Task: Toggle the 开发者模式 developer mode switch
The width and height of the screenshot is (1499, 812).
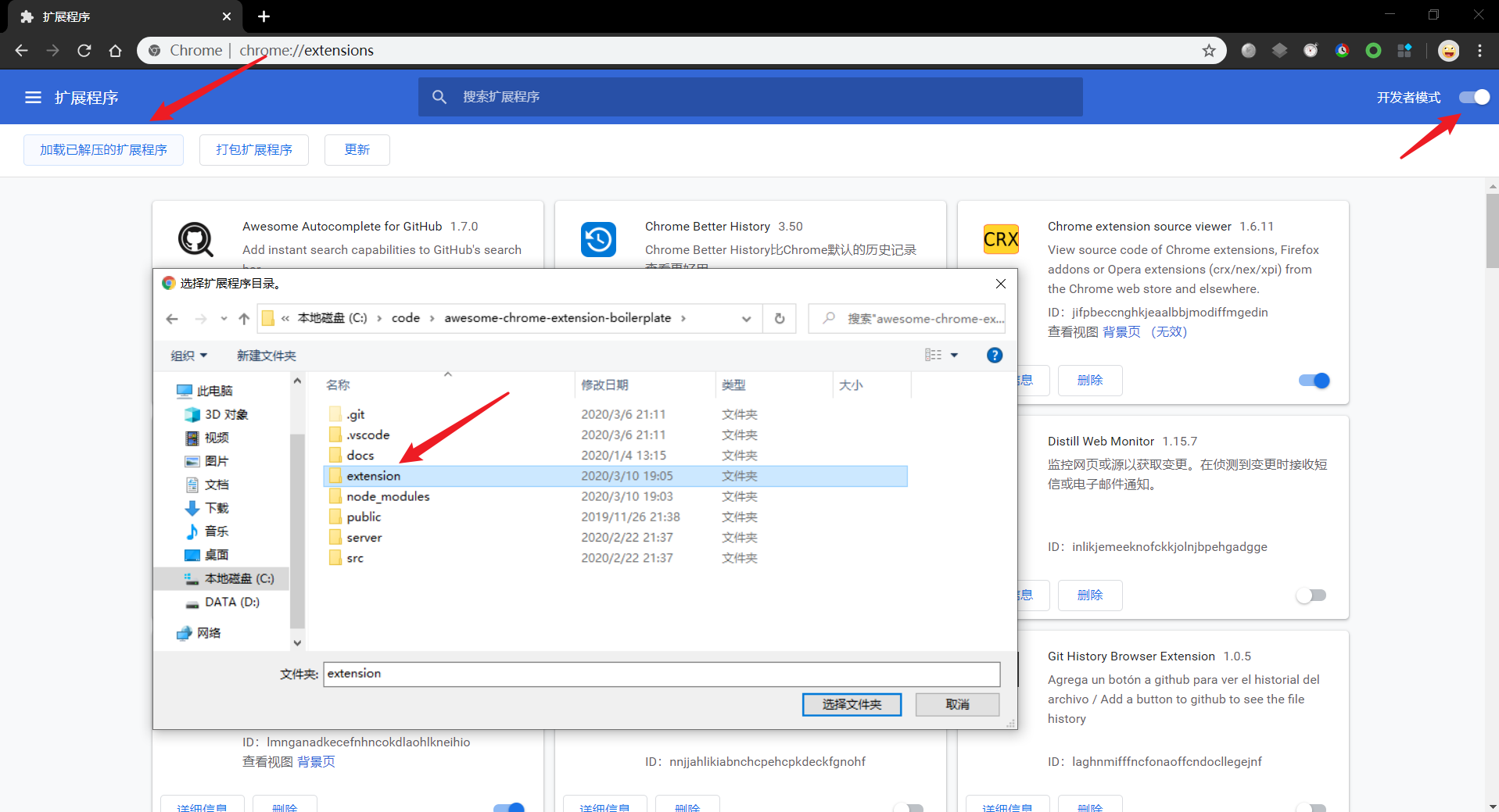Action: [1474, 98]
